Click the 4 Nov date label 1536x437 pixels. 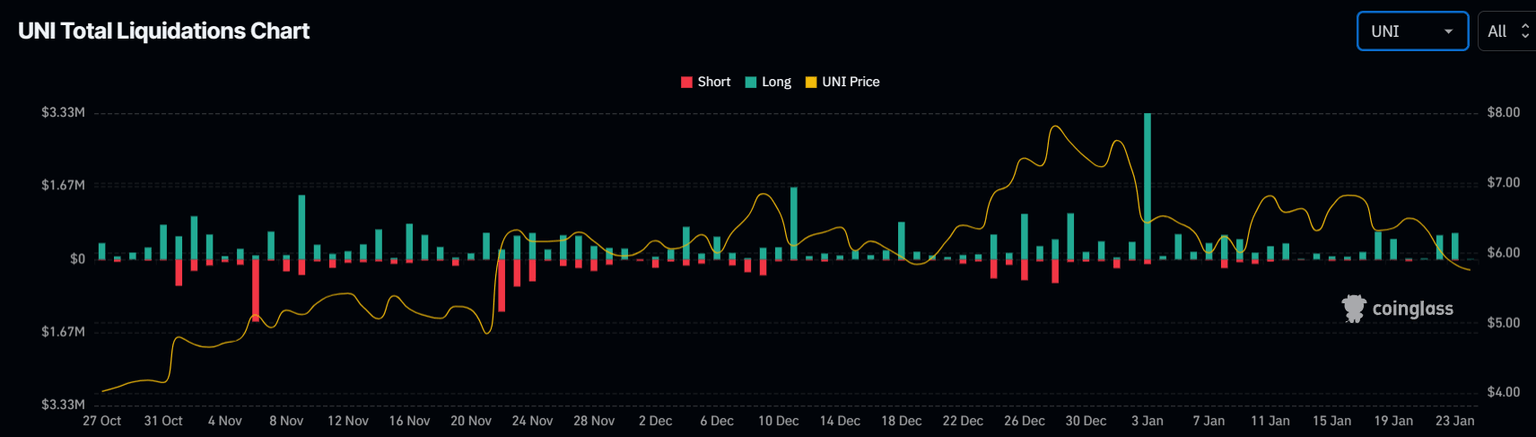pos(225,421)
